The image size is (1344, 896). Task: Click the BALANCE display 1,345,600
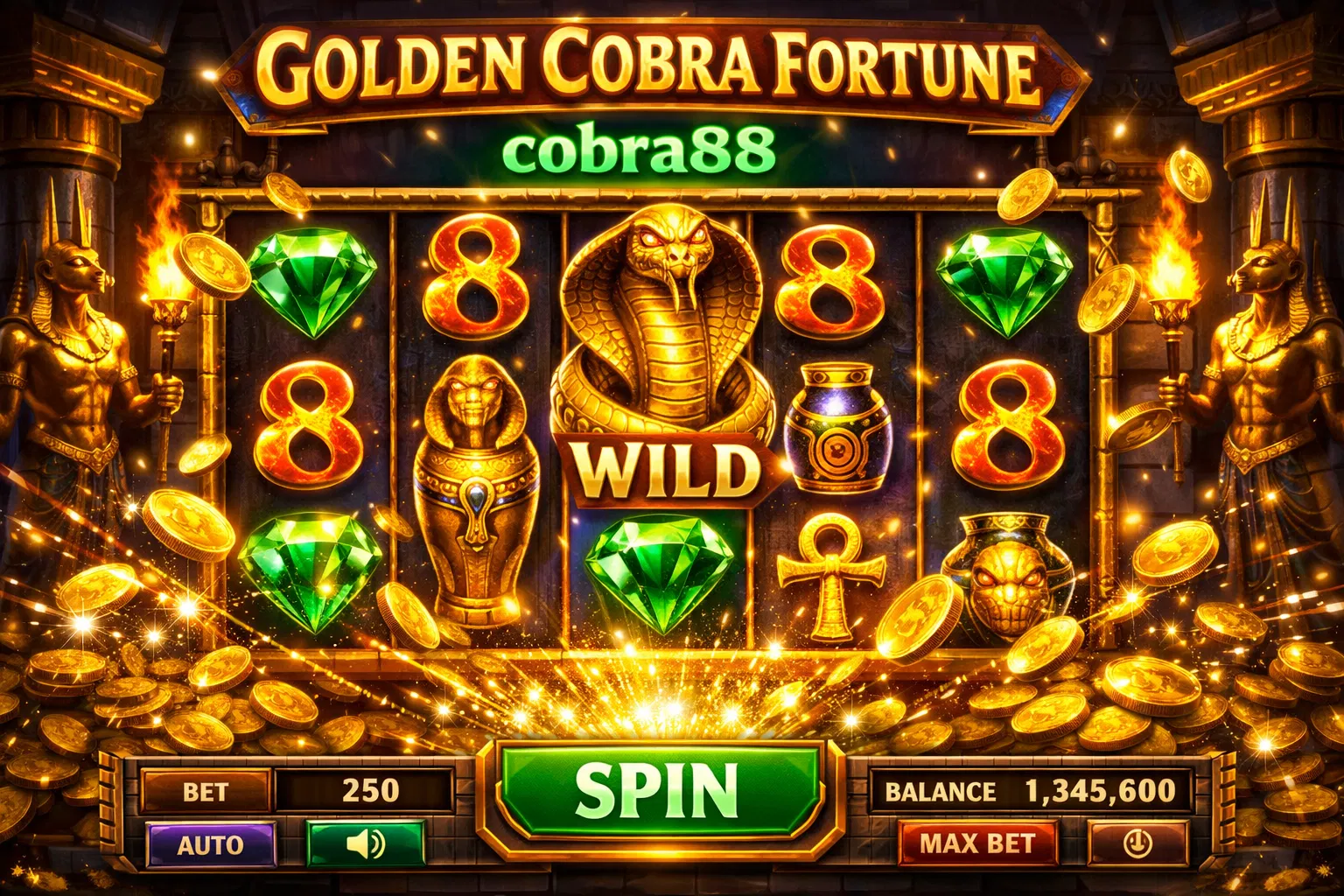[1031, 791]
